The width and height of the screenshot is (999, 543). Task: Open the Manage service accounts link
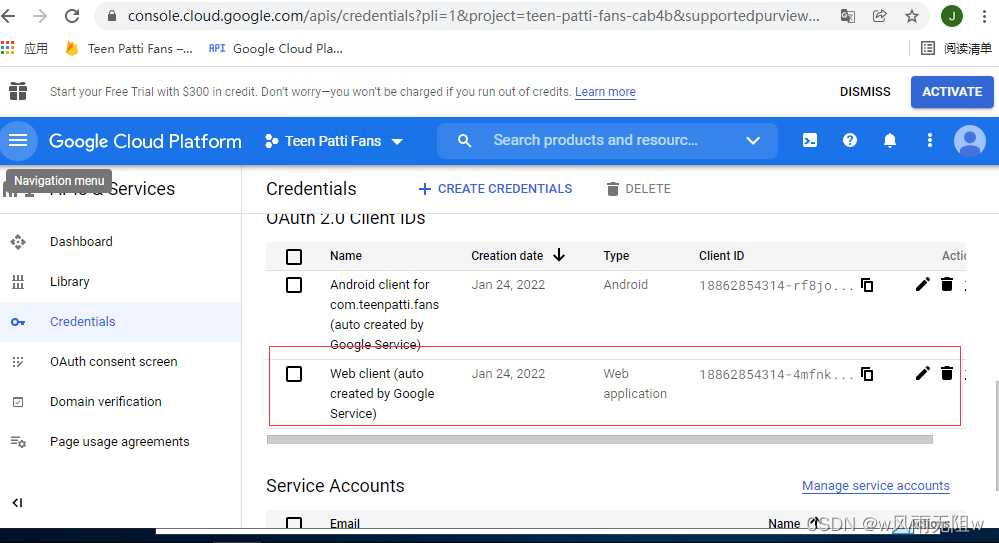(875, 486)
